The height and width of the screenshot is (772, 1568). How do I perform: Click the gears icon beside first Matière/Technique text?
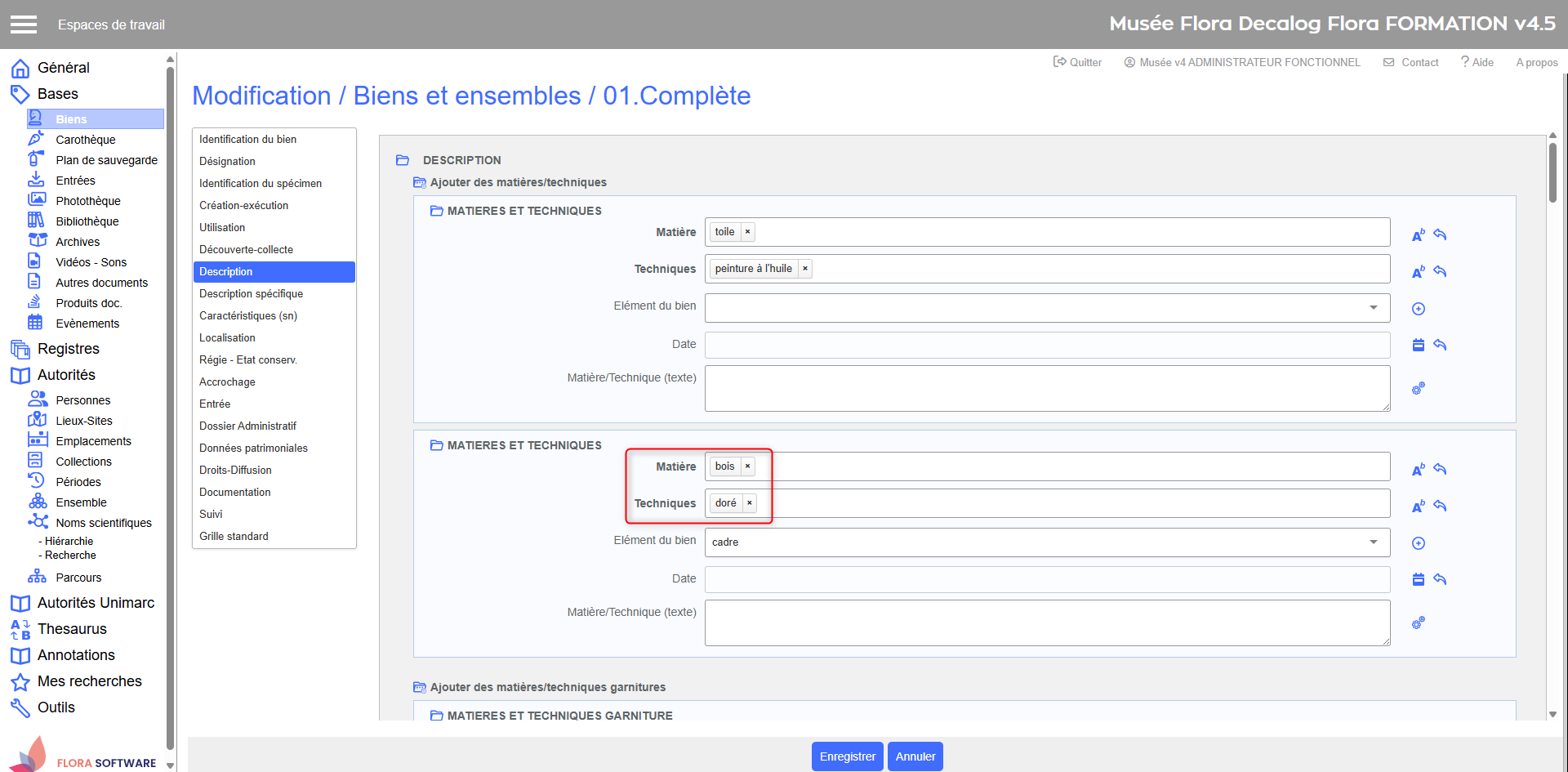coord(1418,388)
